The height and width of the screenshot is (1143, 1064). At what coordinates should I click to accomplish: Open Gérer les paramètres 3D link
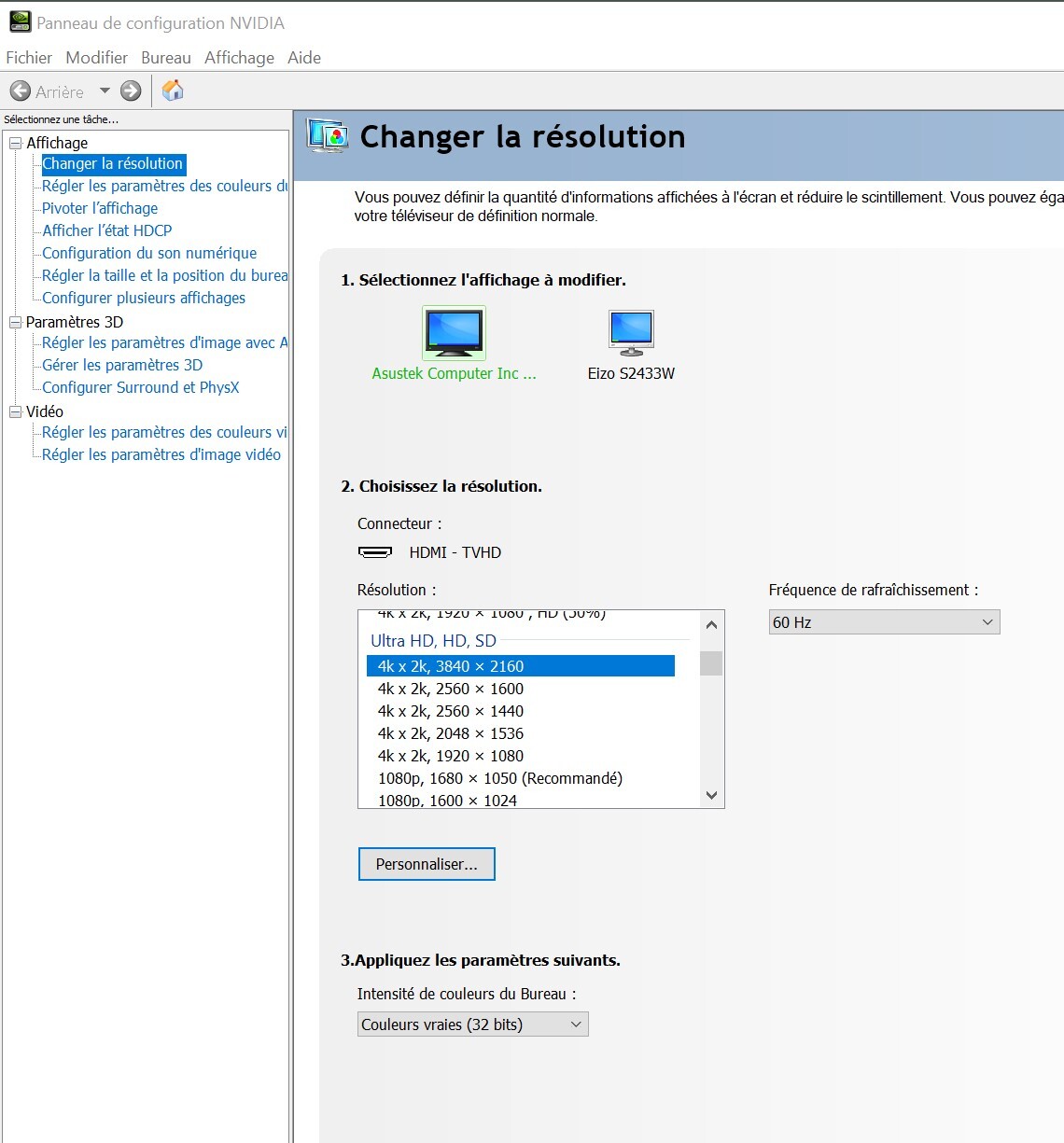point(122,365)
